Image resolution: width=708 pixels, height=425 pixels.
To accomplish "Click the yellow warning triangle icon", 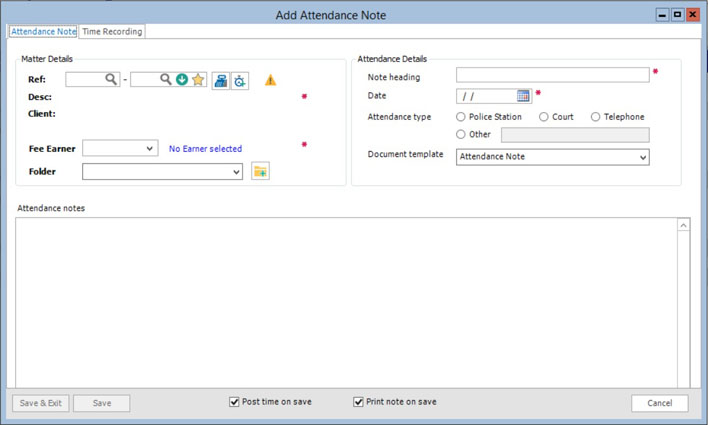I will click(270, 80).
